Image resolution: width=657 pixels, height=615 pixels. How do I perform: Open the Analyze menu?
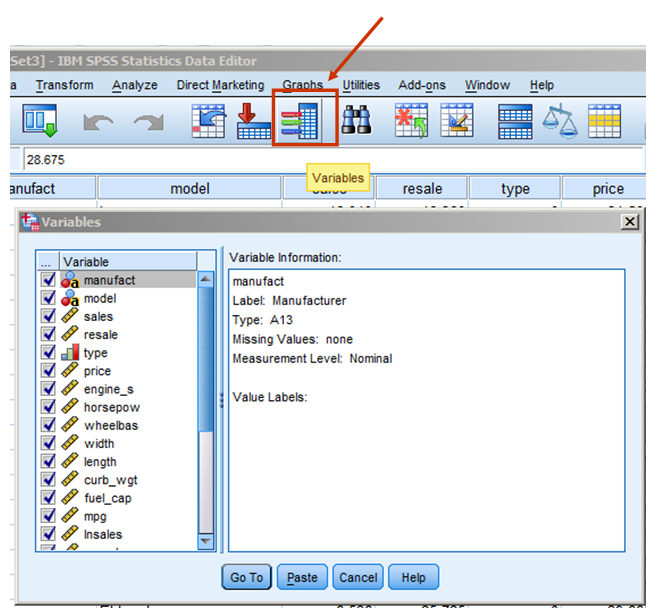pyautogui.click(x=135, y=85)
